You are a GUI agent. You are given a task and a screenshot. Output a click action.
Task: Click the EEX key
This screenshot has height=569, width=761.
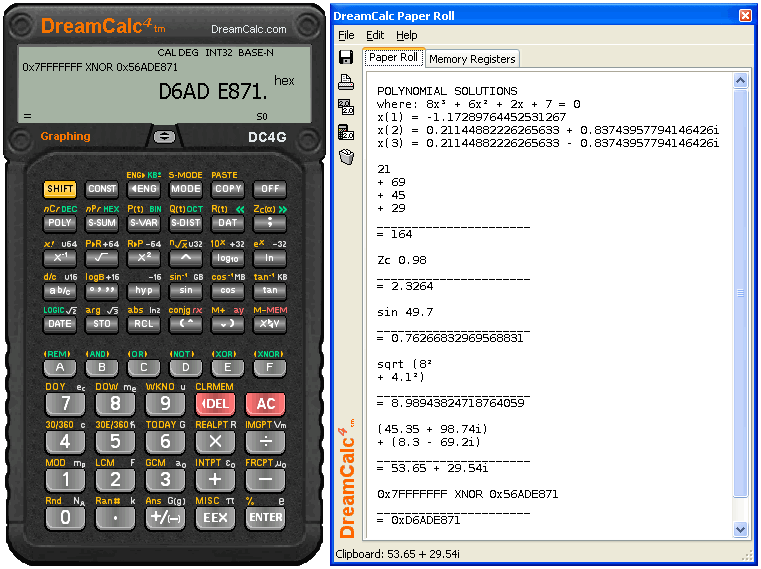[215, 518]
